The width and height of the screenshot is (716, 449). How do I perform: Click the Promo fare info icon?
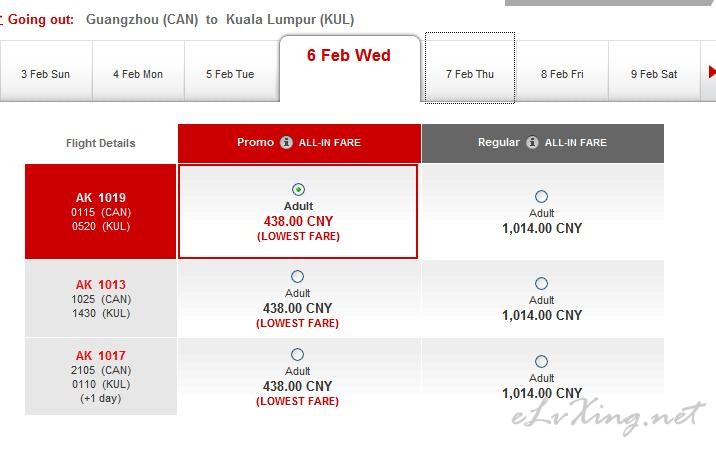click(286, 142)
